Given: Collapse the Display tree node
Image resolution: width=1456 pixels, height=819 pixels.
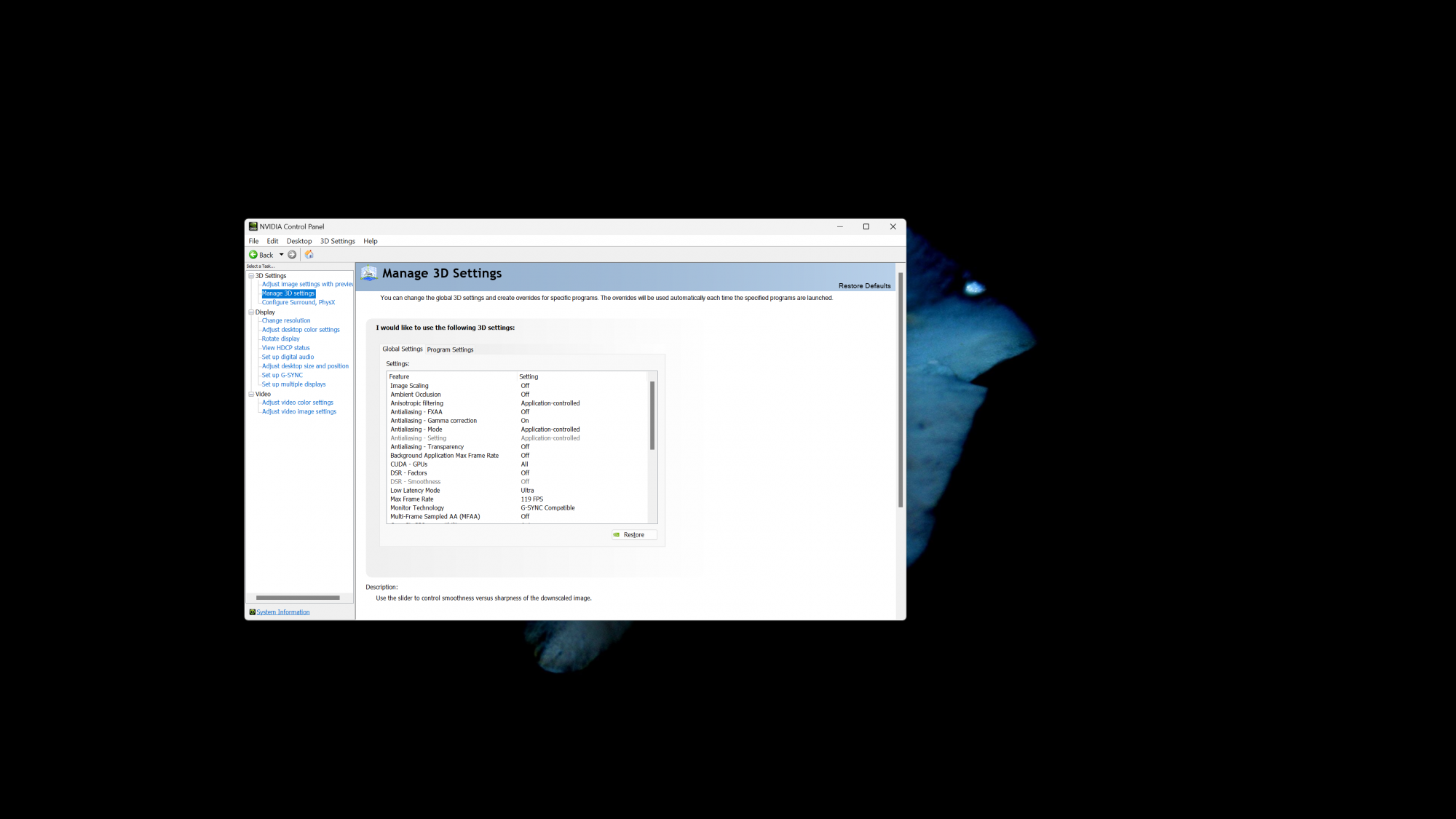Looking at the screenshot, I should pos(251,312).
